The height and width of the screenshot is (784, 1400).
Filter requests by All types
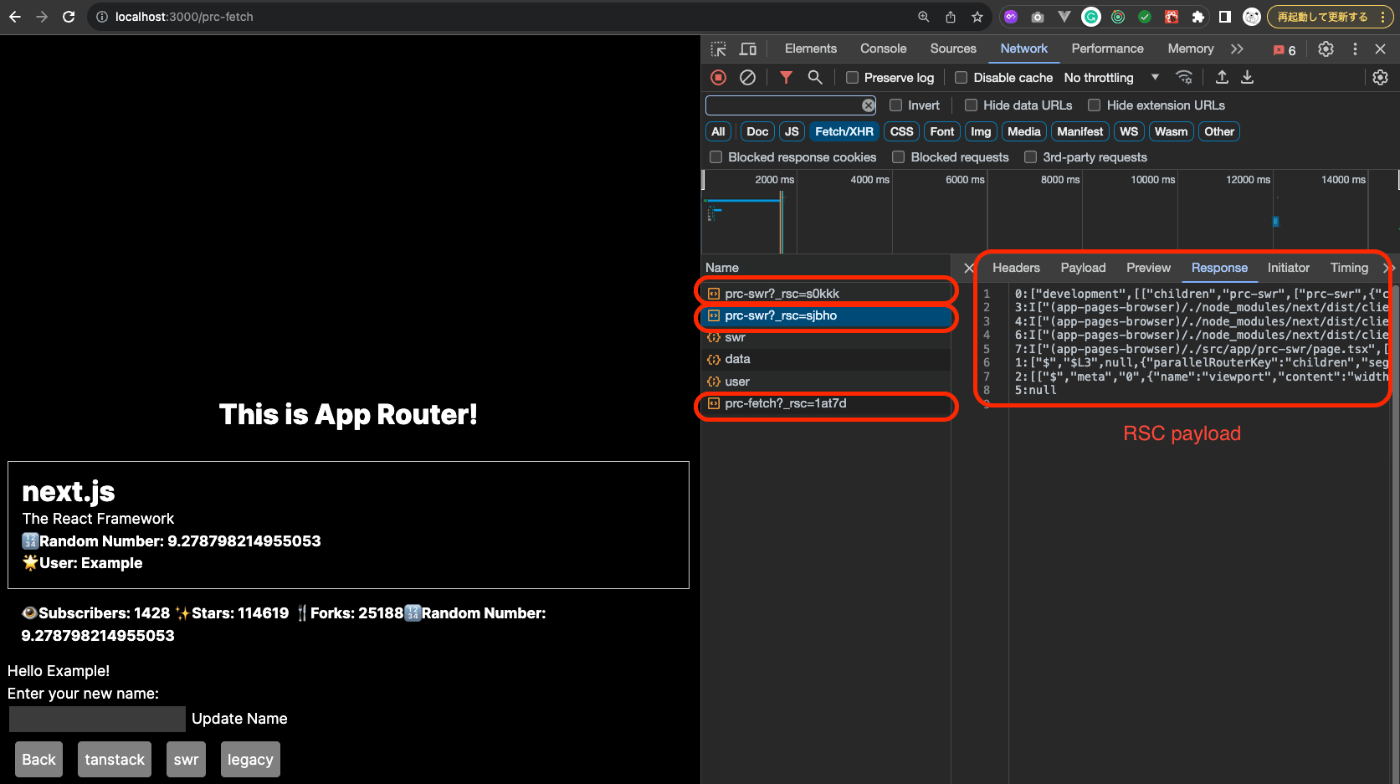pyautogui.click(x=718, y=132)
